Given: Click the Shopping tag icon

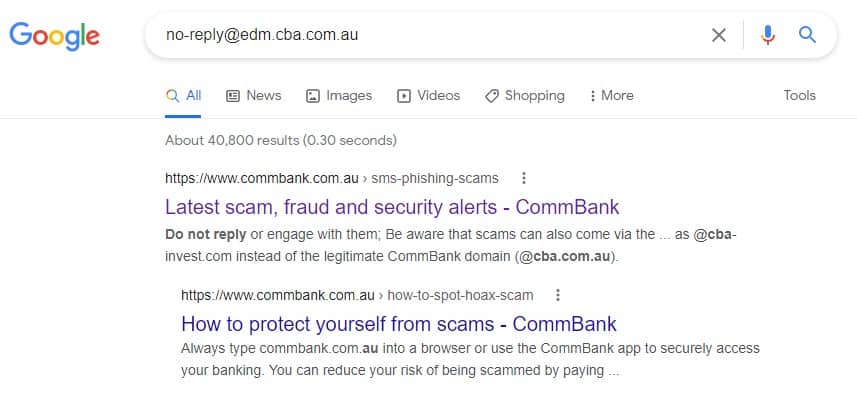Looking at the screenshot, I should [491, 96].
